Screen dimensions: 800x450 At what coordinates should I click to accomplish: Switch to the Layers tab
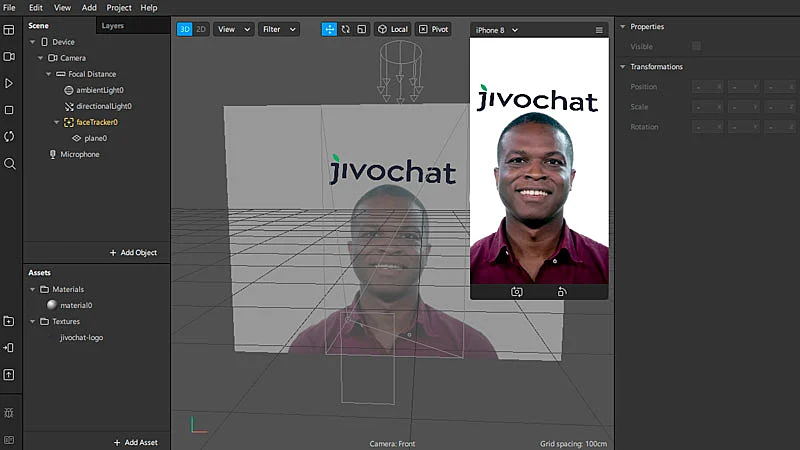click(113, 25)
